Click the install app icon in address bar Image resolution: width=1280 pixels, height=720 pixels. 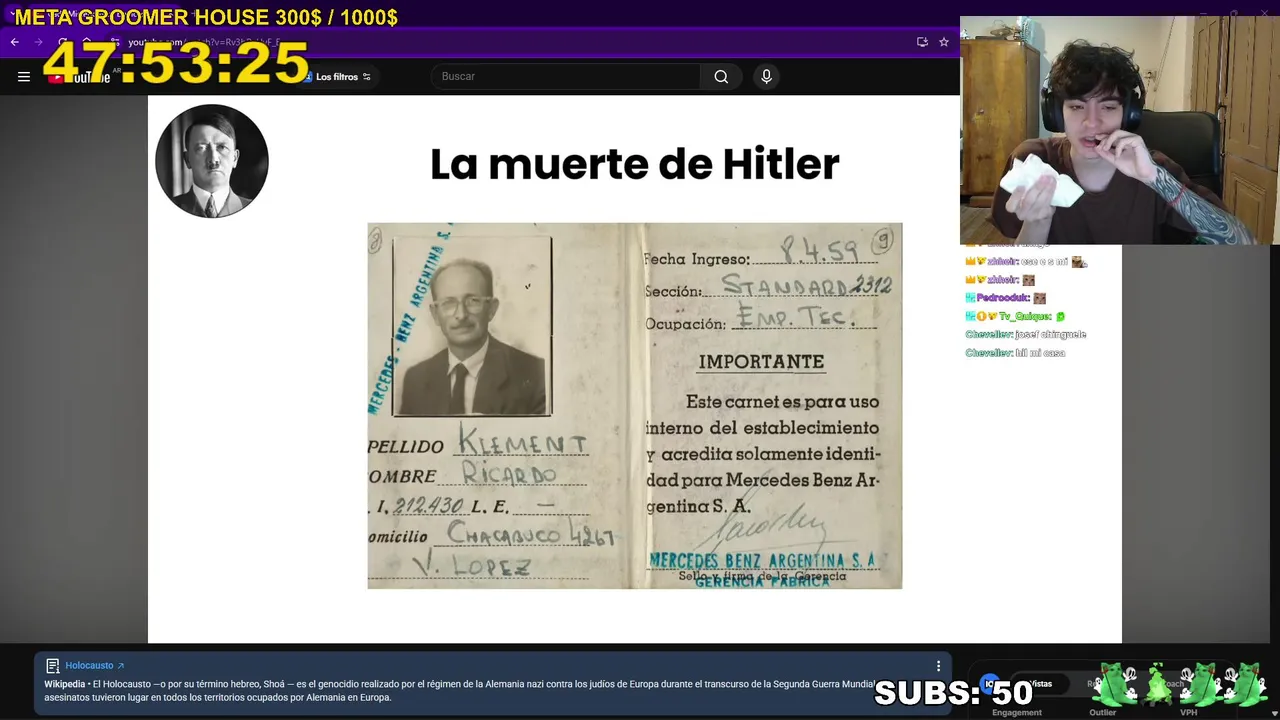922,42
